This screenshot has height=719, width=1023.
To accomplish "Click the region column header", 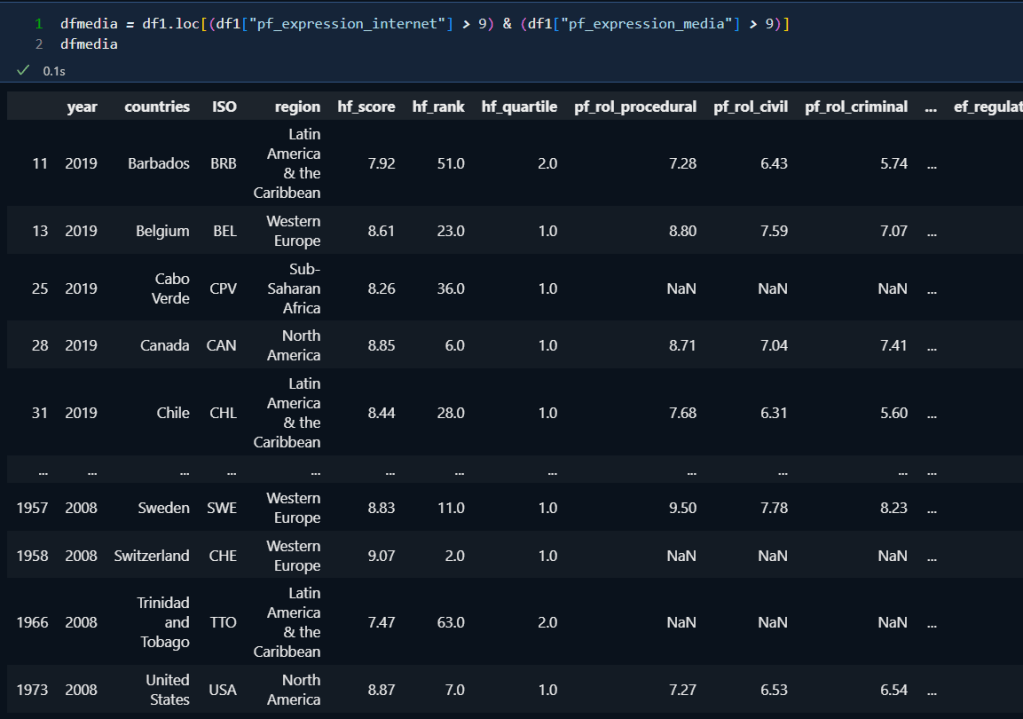I will coord(298,107).
